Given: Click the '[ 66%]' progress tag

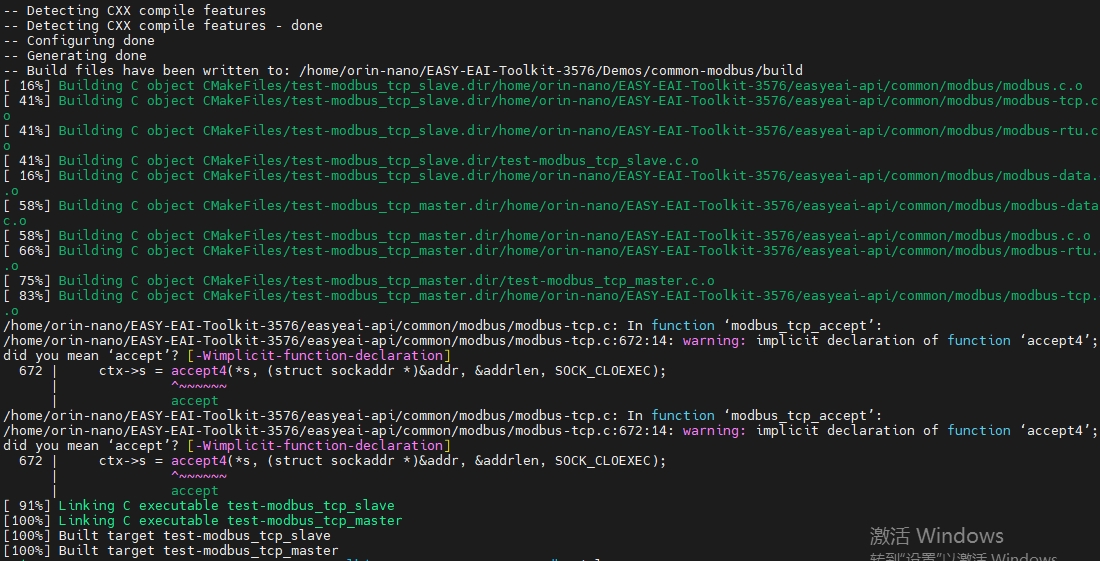Looking at the screenshot, I should coord(27,250).
